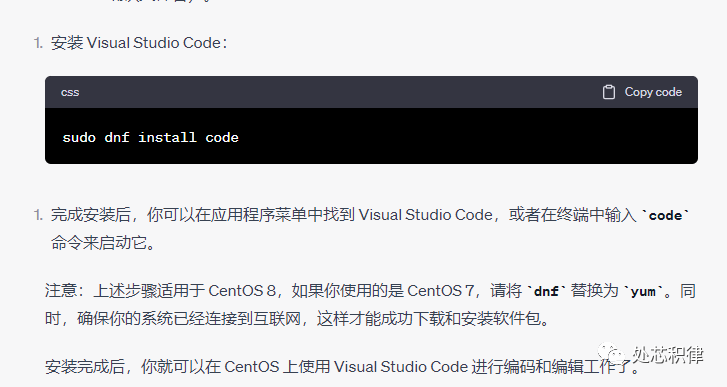Click the Copy code button label
The image size is (727, 387).
pos(653,92)
